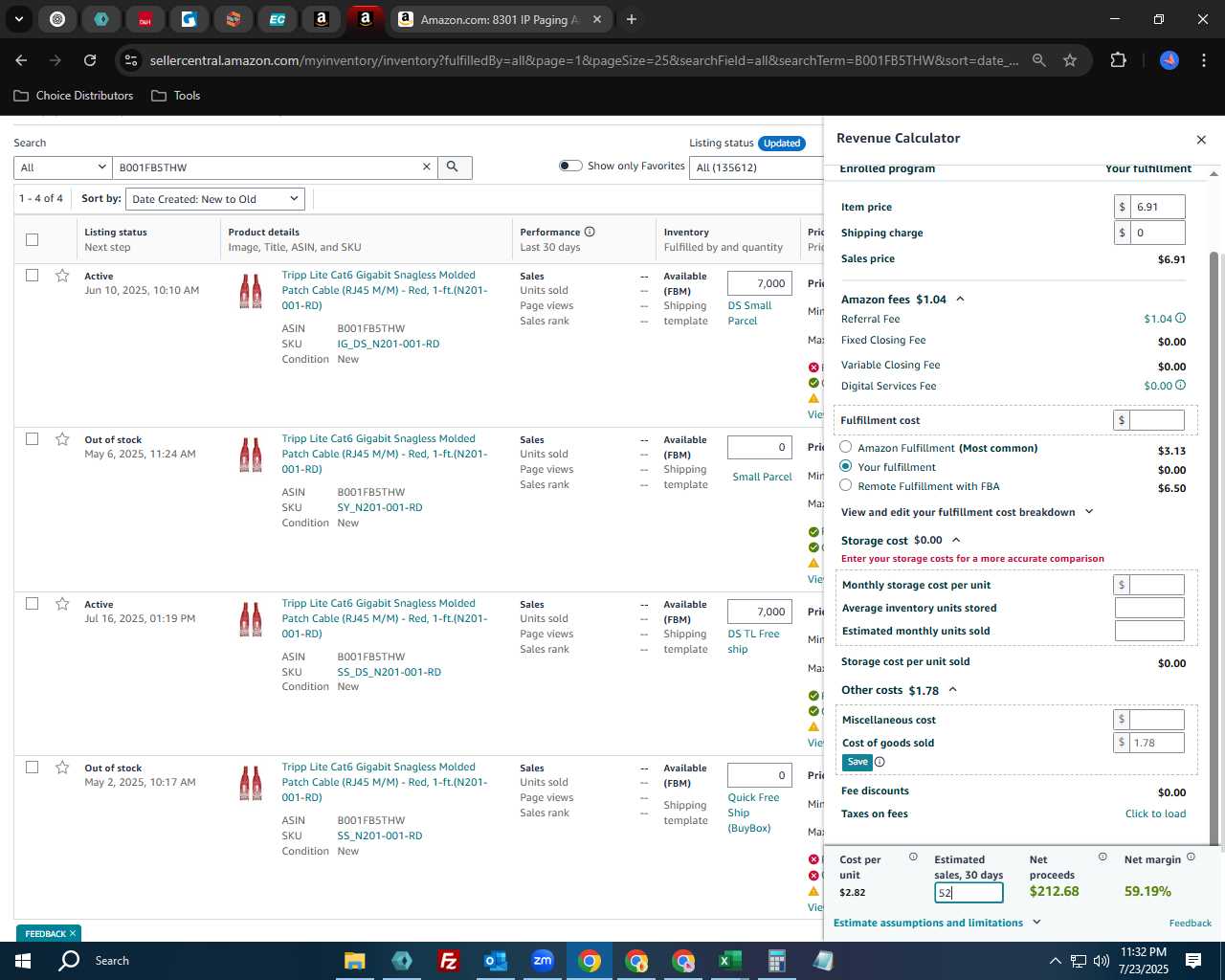Collapse the Other costs section
The height and width of the screenshot is (980, 1225).
(952, 690)
